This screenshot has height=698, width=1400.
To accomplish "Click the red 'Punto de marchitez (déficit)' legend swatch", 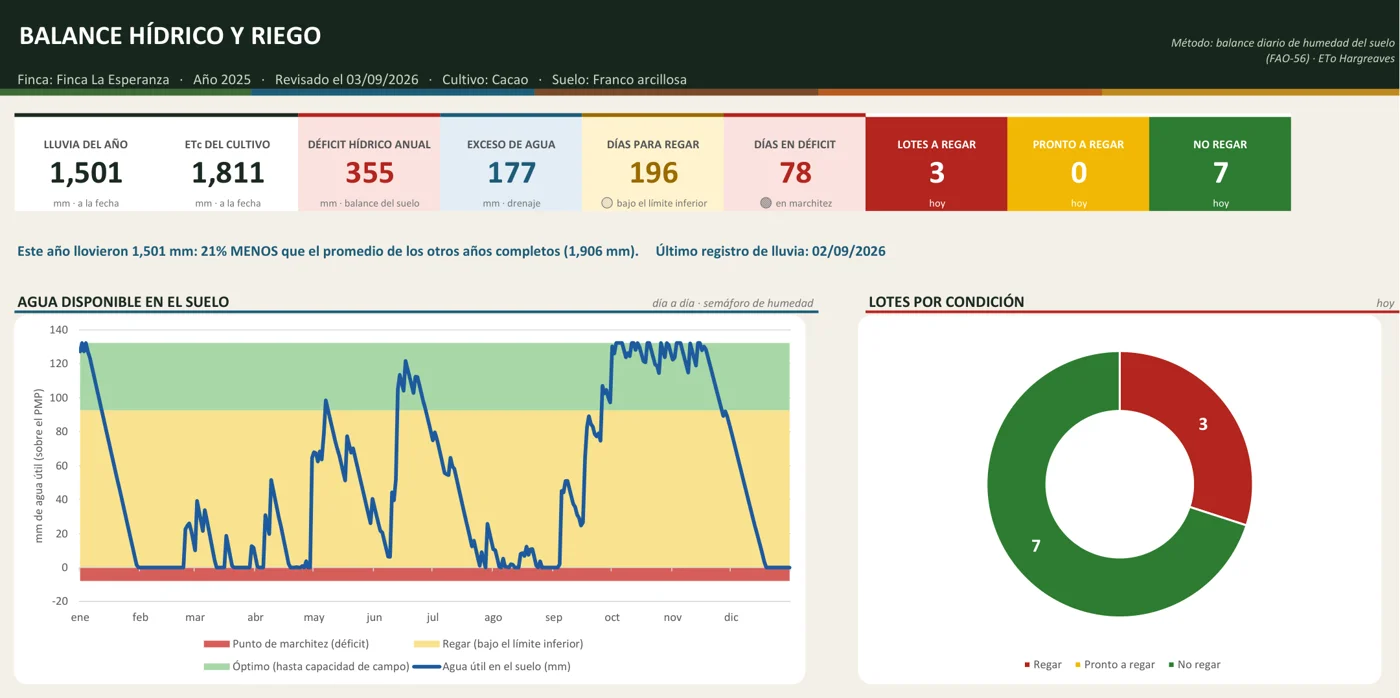I will point(216,644).
